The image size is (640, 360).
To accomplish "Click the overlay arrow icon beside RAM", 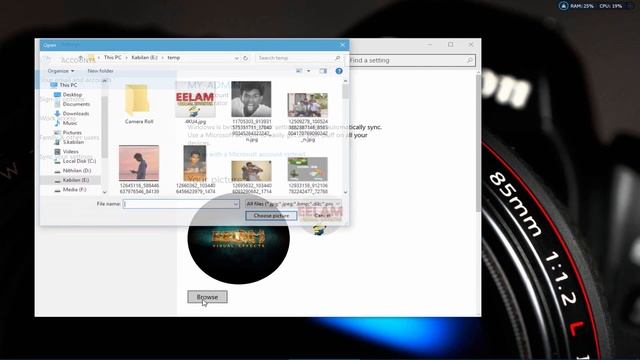I will [x=563, y=6].
